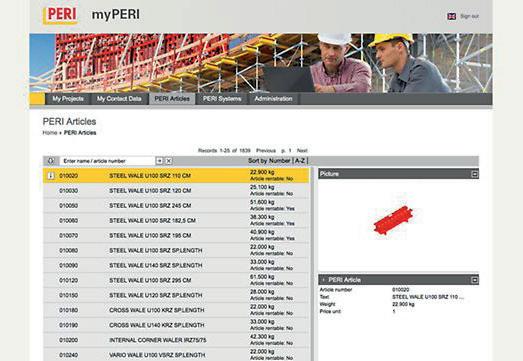Collapse the Picture panel
The image size is (523, 361).
(474, 174)
